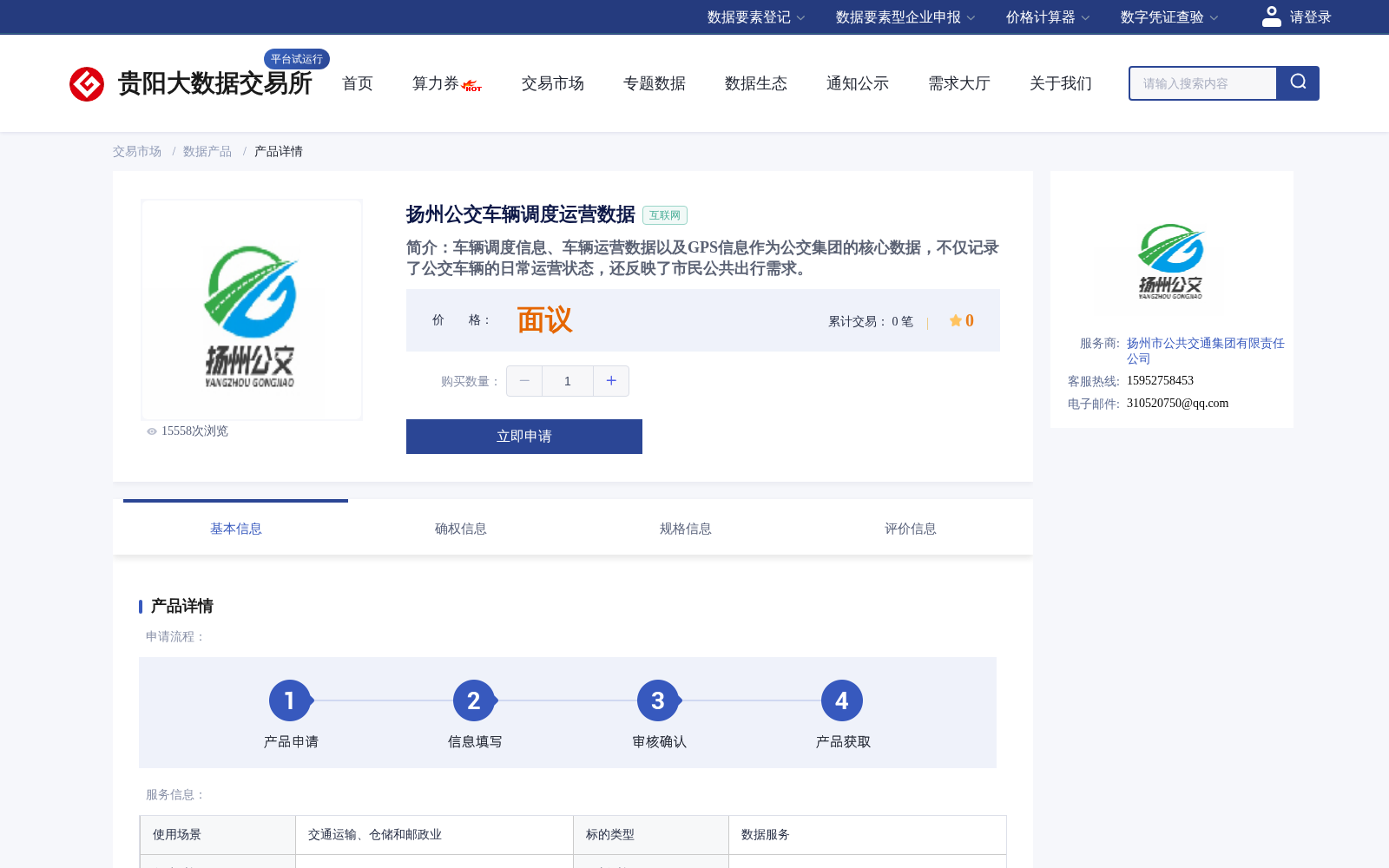This screenshot has width=1389, height=868.
Task: Click the product image thumbnail of 扬州公交
Action: tap(252, 310)
